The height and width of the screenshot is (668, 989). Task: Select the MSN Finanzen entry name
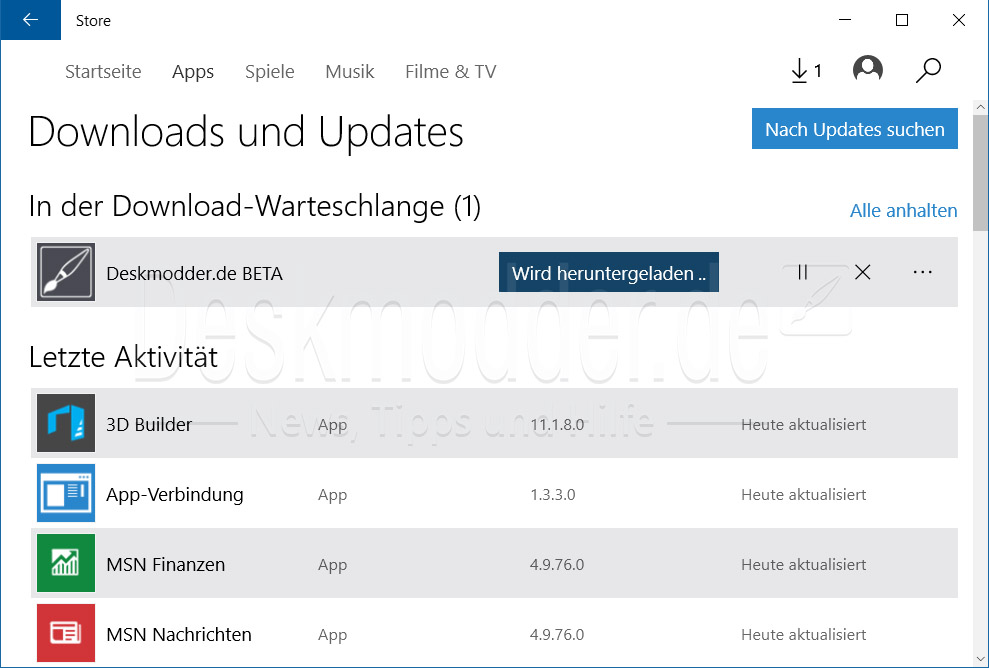[x=165, y=565]
